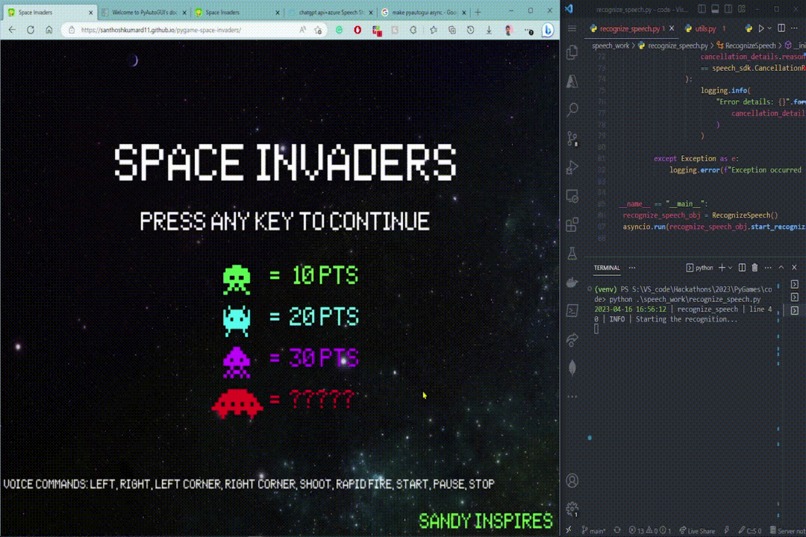The width and height of the screenshot is (806, 537).
Task: Select the first terminal in the terminal list
Action: pos(794,284)
